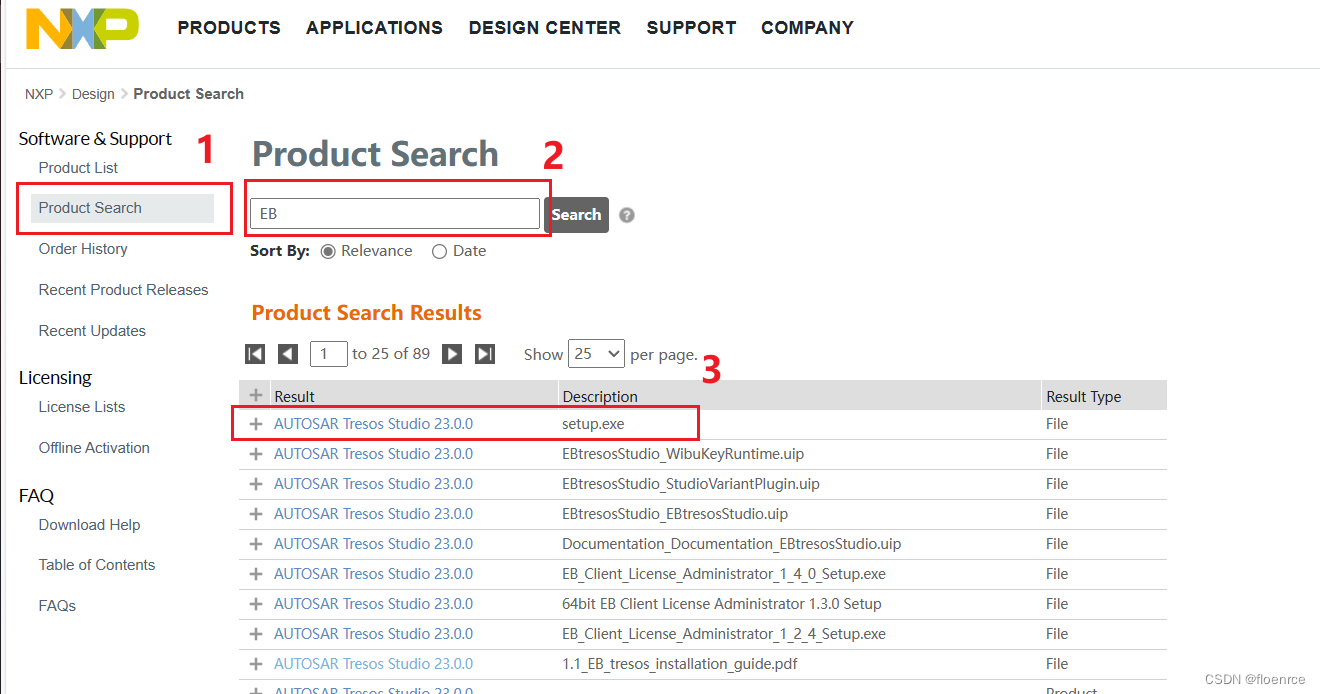This screenshot has width=1320, height=694.
Task: Open Offline Activation in sidebar
Action: 94,448
